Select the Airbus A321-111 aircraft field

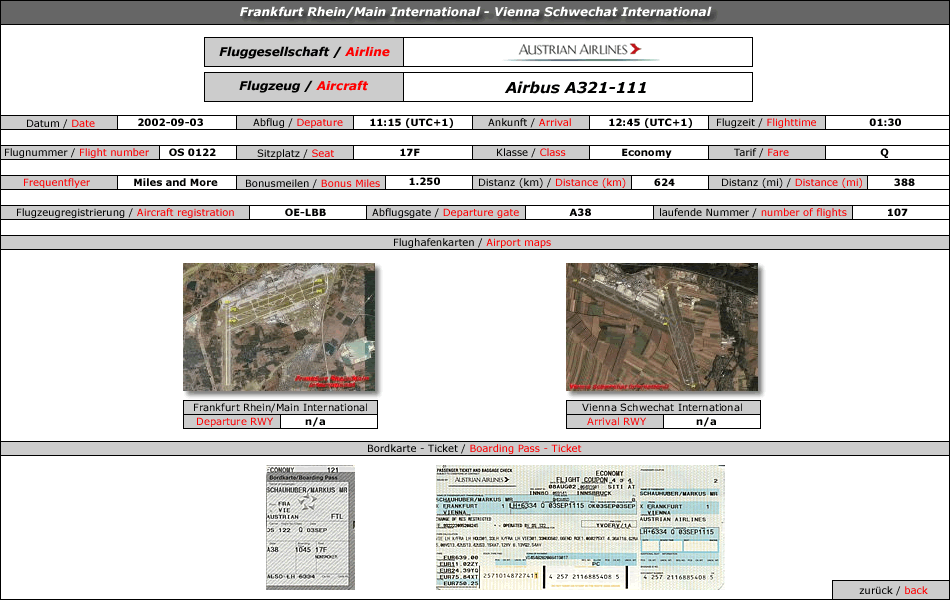tap(576, 87)
